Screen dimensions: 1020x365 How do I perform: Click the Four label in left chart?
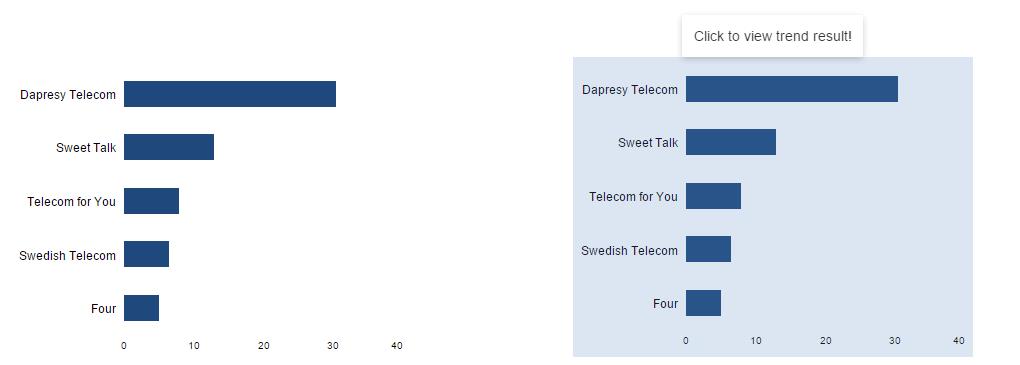[103, 308]
